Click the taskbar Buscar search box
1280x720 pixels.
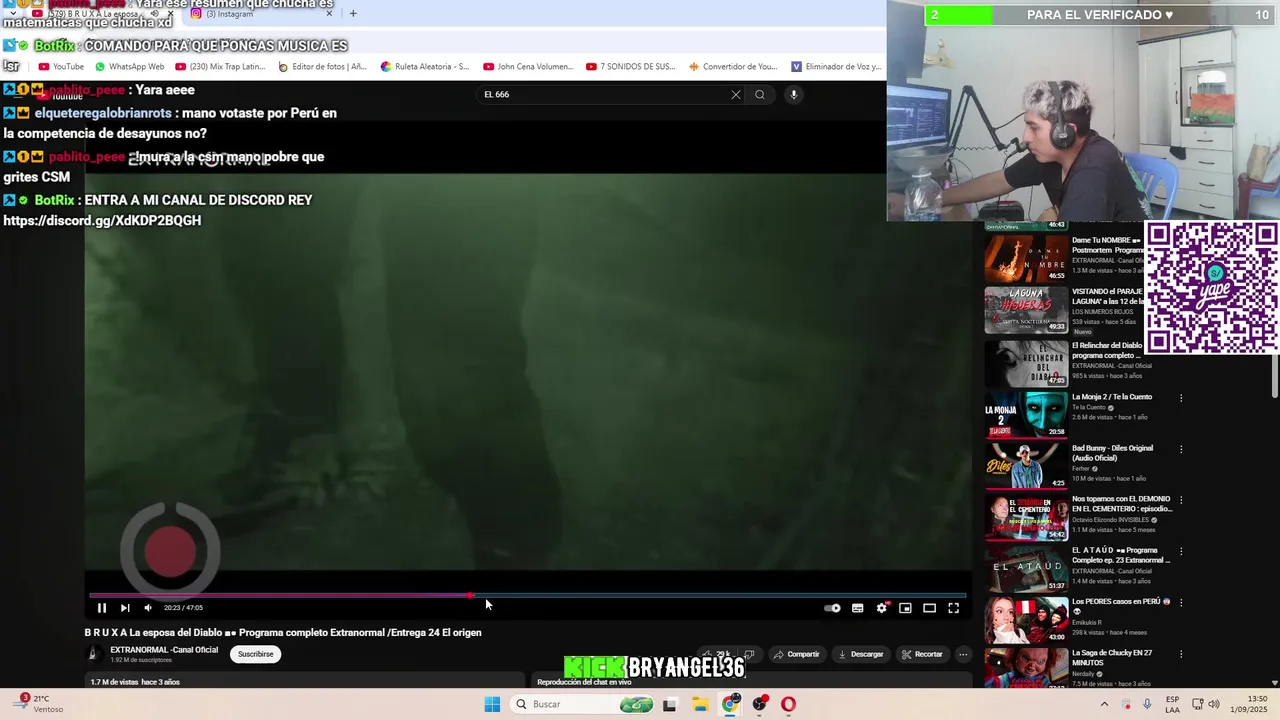click(583, 704)
